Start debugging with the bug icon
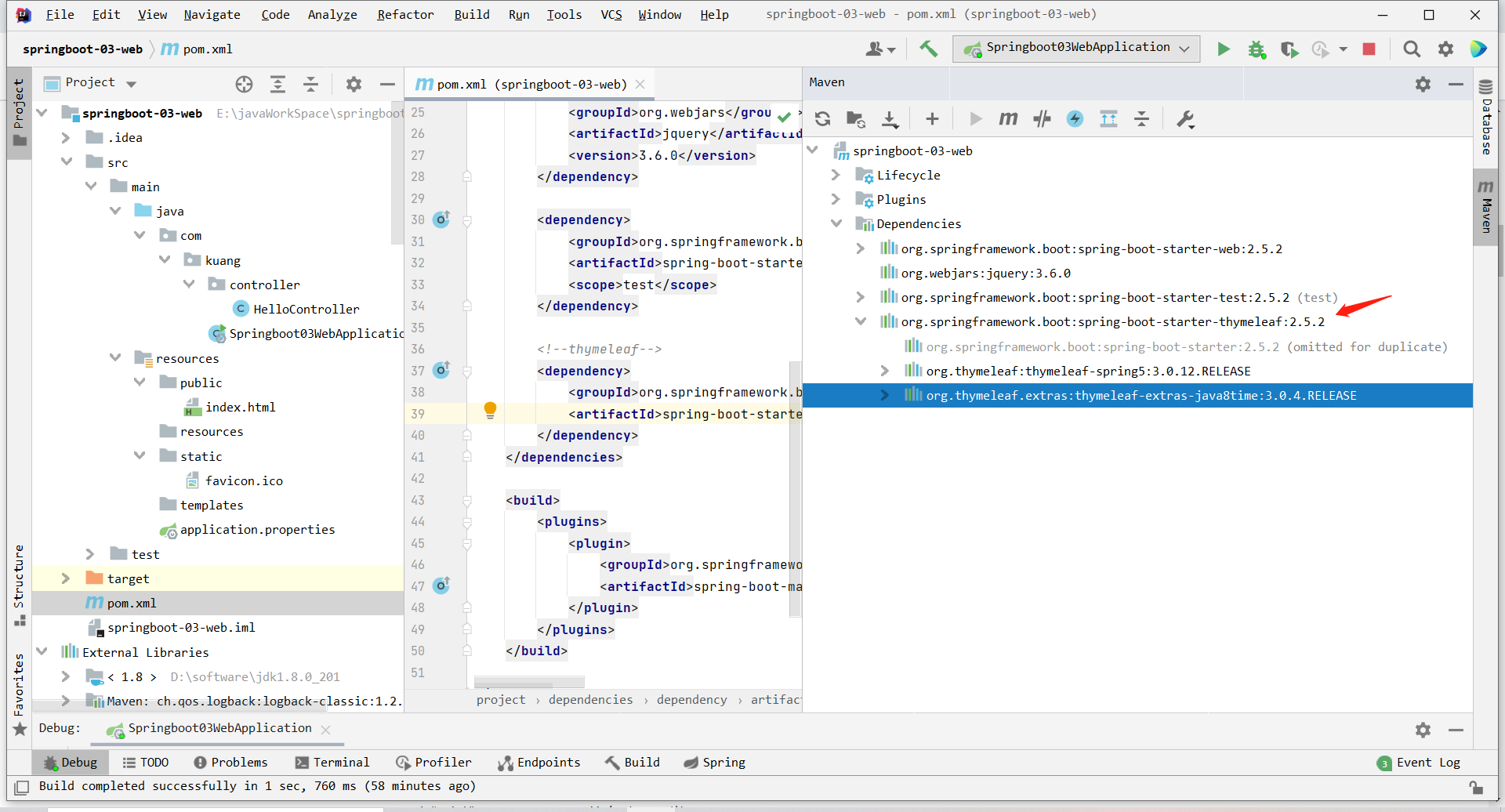The width and height of the screenshot is (1505, 812). [1257, 49]
